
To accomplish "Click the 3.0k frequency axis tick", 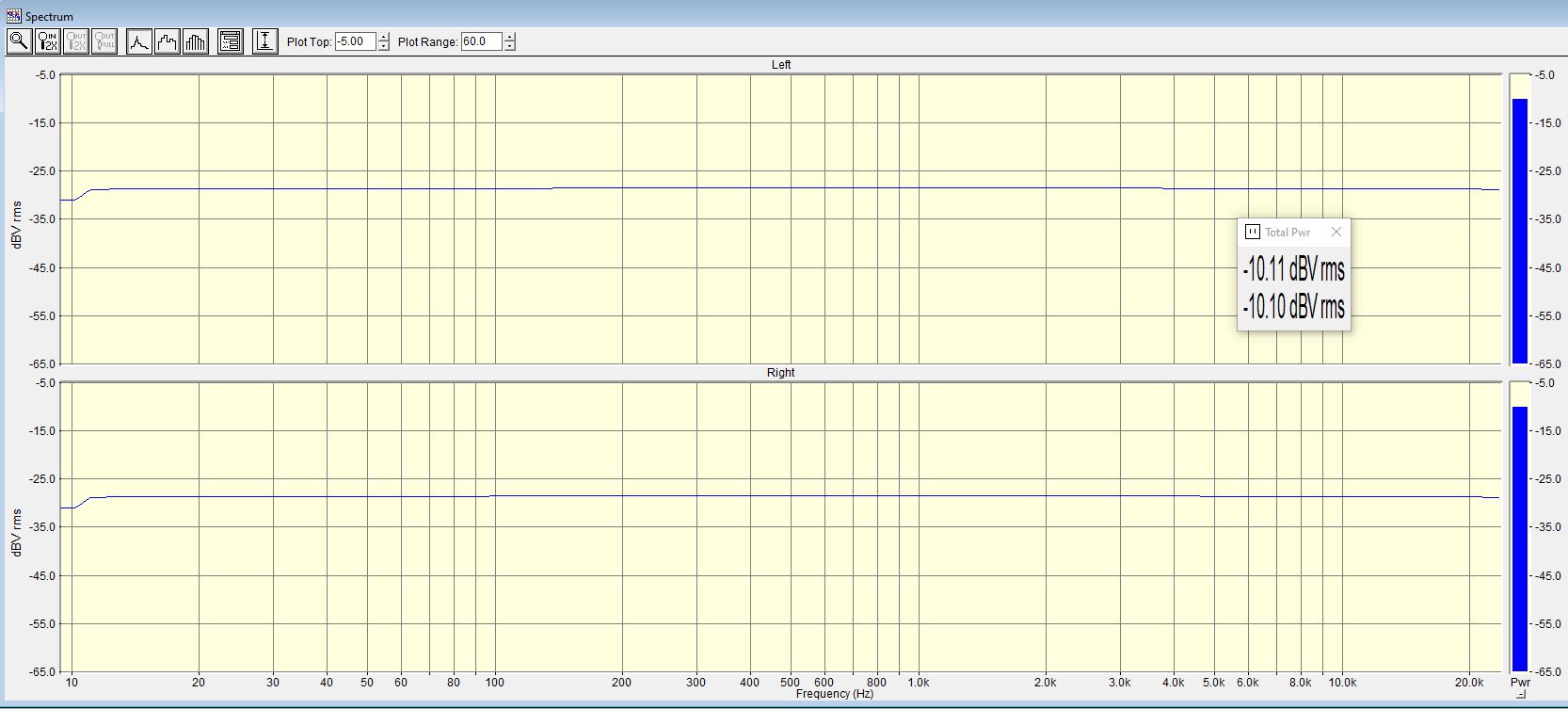I will (1120, 683).
